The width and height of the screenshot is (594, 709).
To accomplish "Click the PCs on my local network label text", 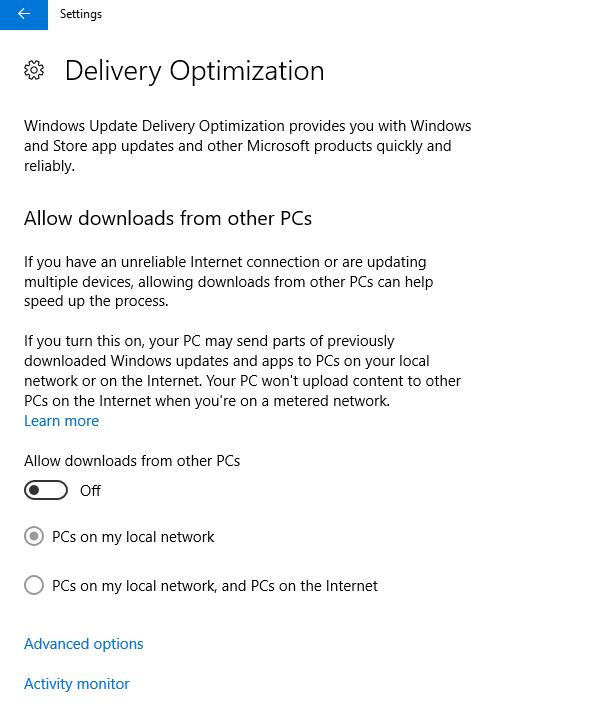I will (x=133, y=537).
